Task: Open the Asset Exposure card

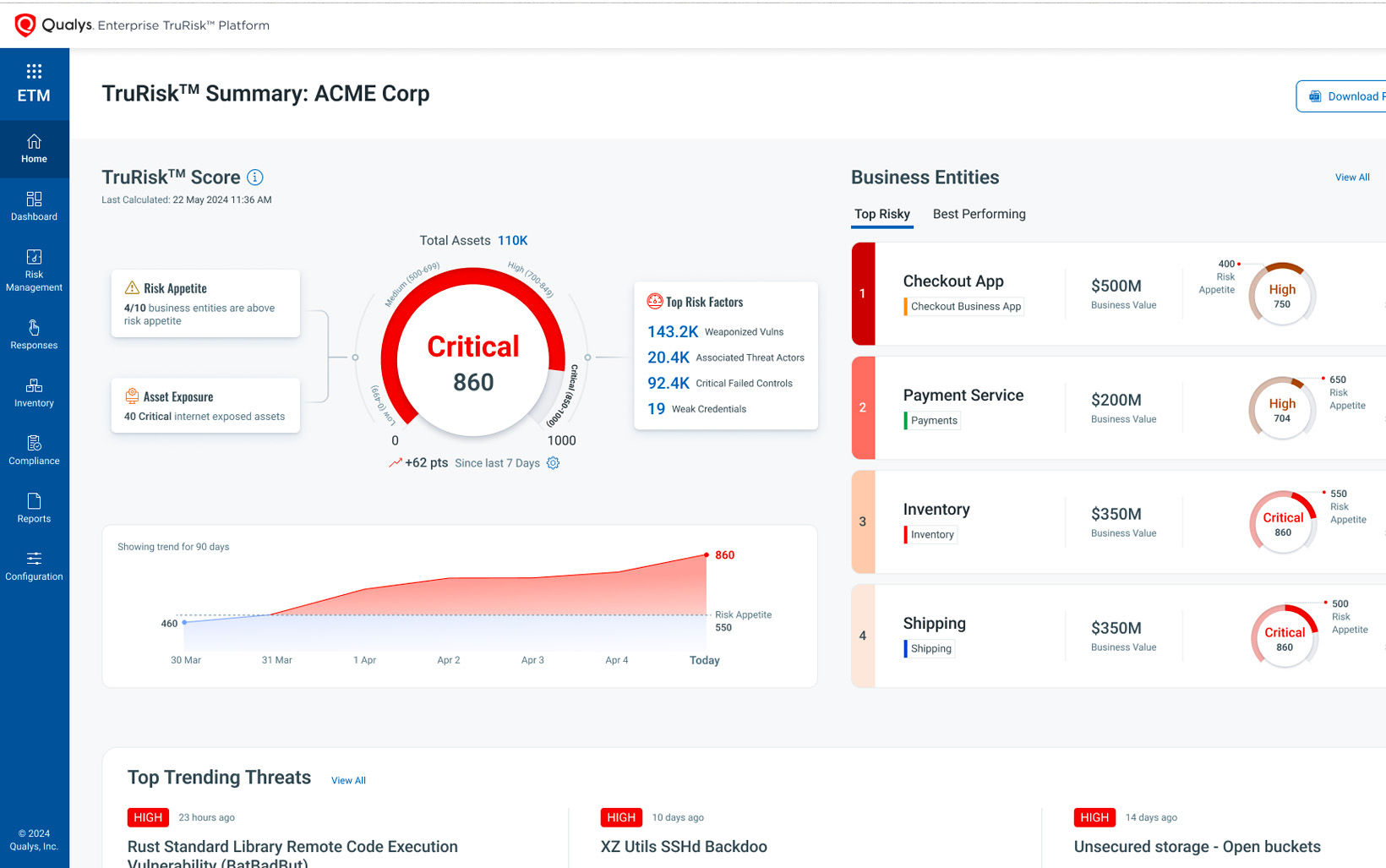Action: click(x=205, y=406)
